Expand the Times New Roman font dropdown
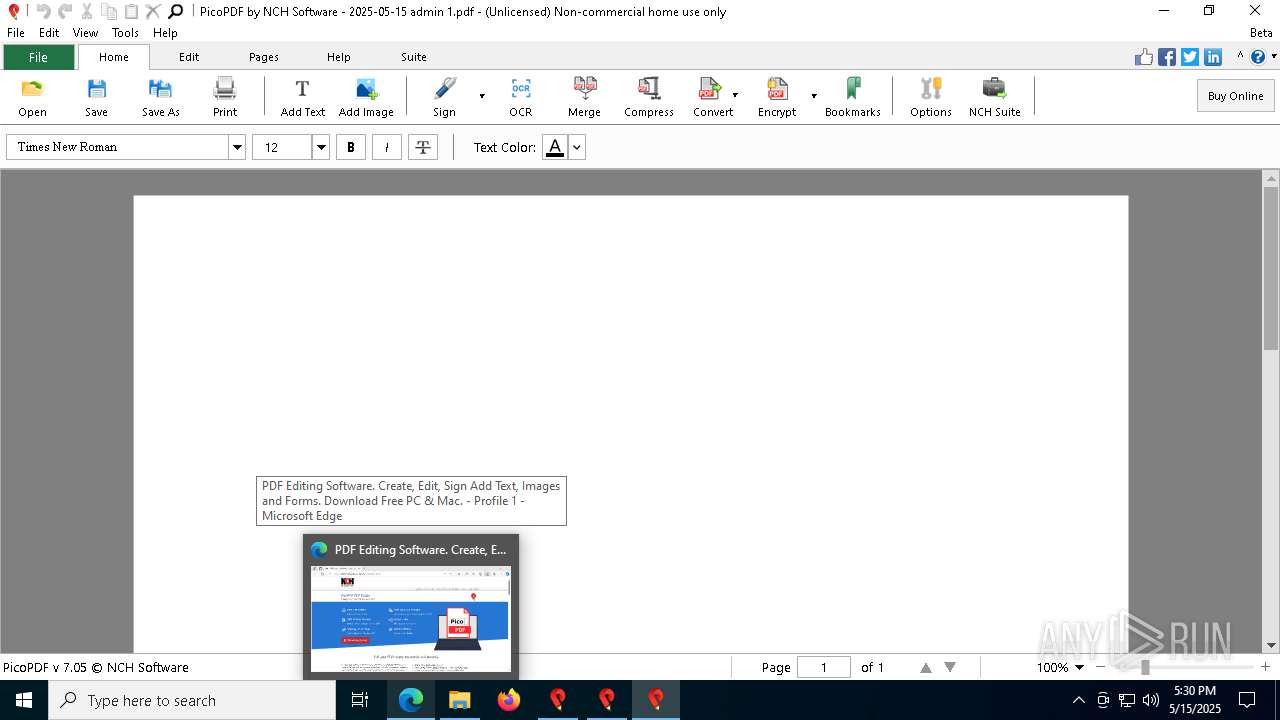 pyautogui.click(x=237, y=147)
